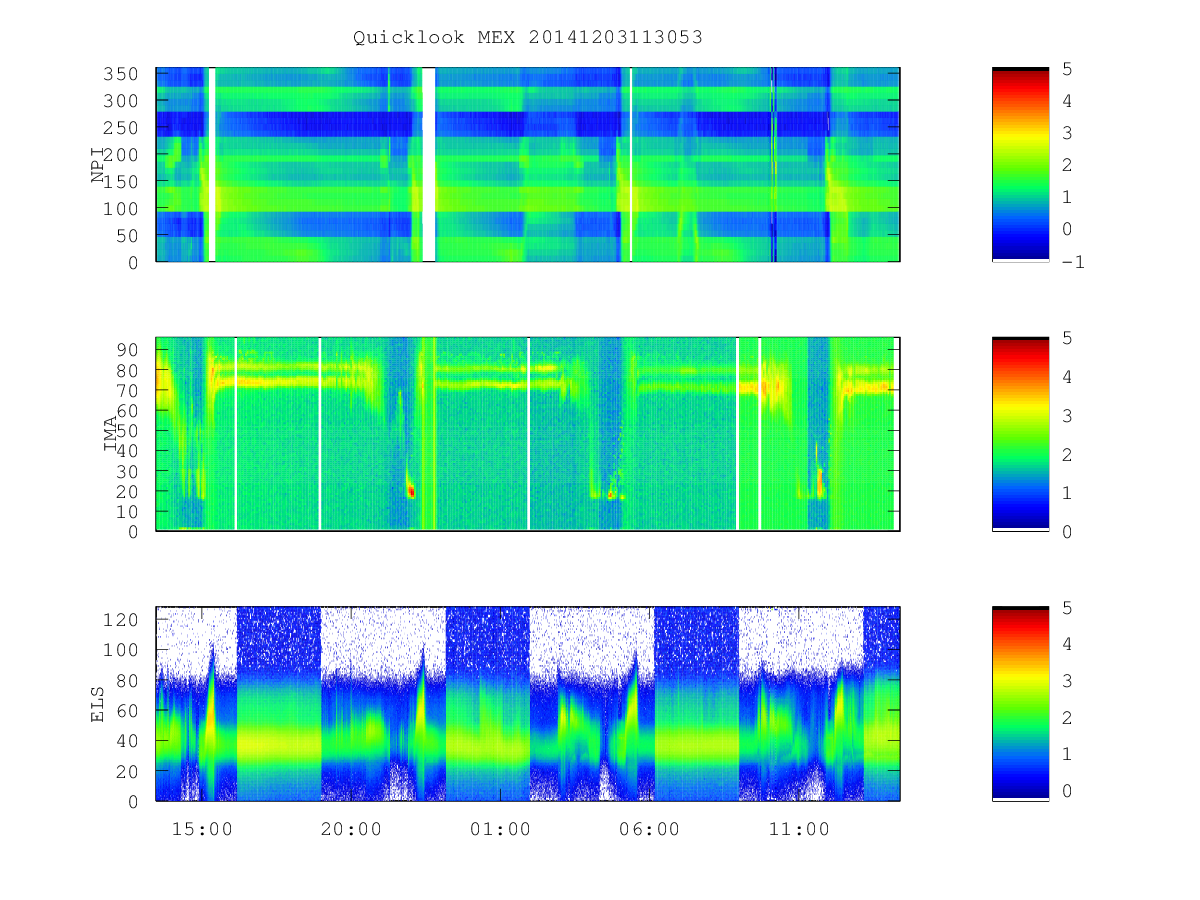Select the ELS y-axis label
The width and height of the screenshot is (1200, 900).
pos(98,704)
